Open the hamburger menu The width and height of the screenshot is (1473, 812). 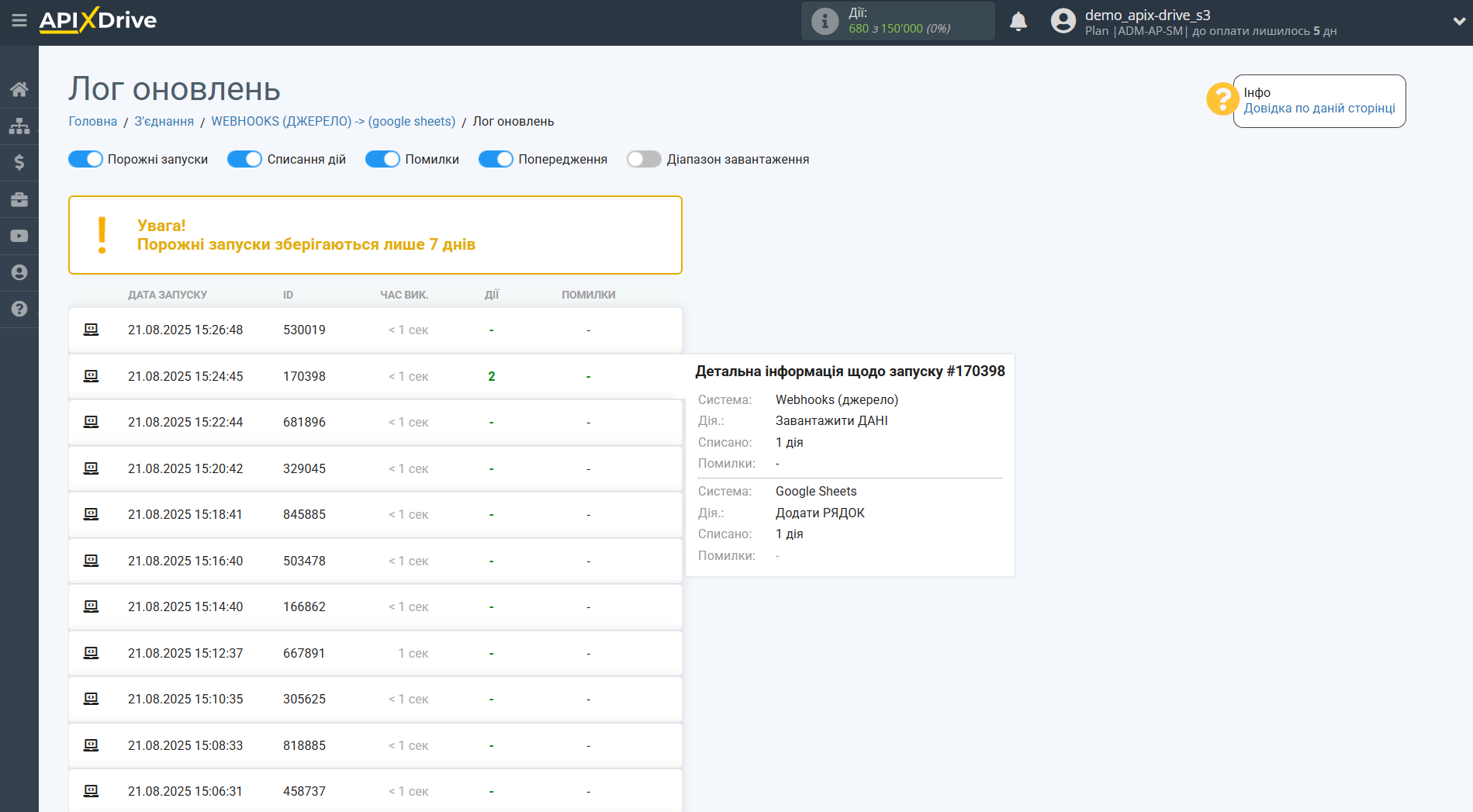coord(19,21)
